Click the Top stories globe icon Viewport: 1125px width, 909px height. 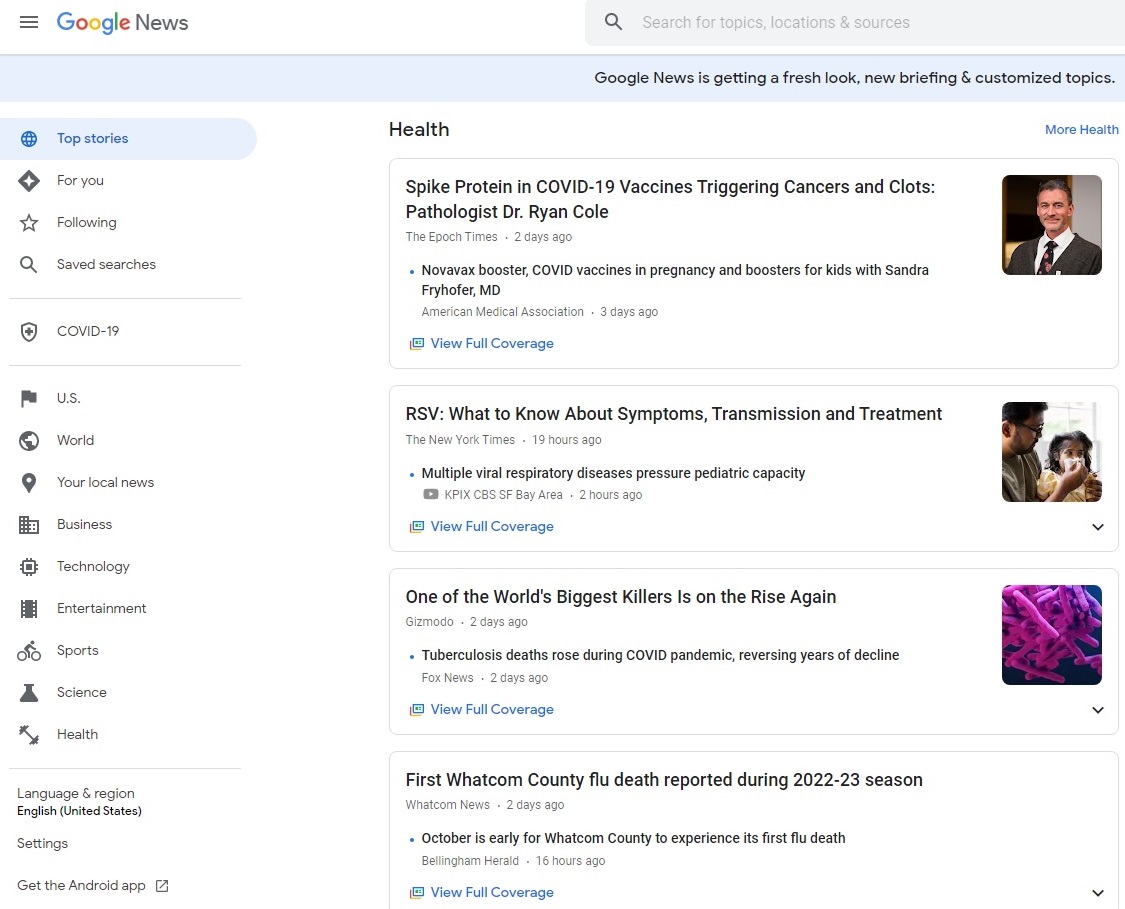click(x=29, y=138)
